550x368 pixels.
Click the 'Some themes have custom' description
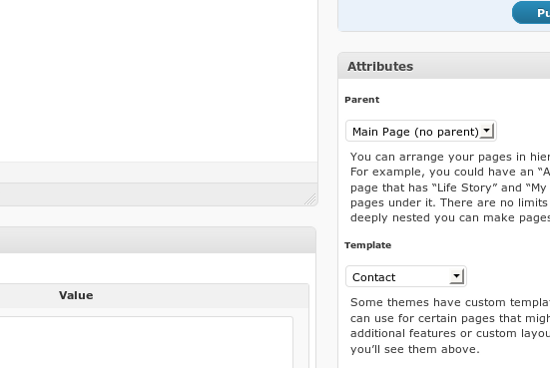tap(450, 326)
